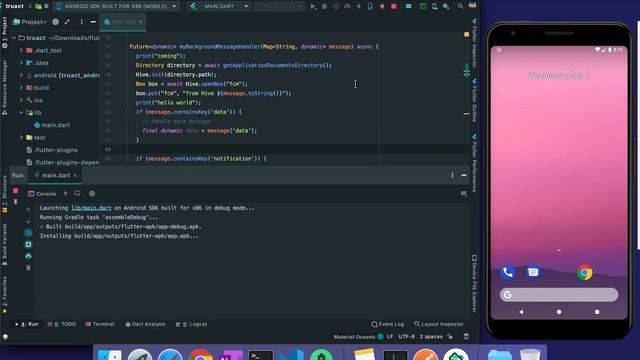Click the Flutter hot reload lightning icon
Viewport: 640px width, 360px height.
359,7
